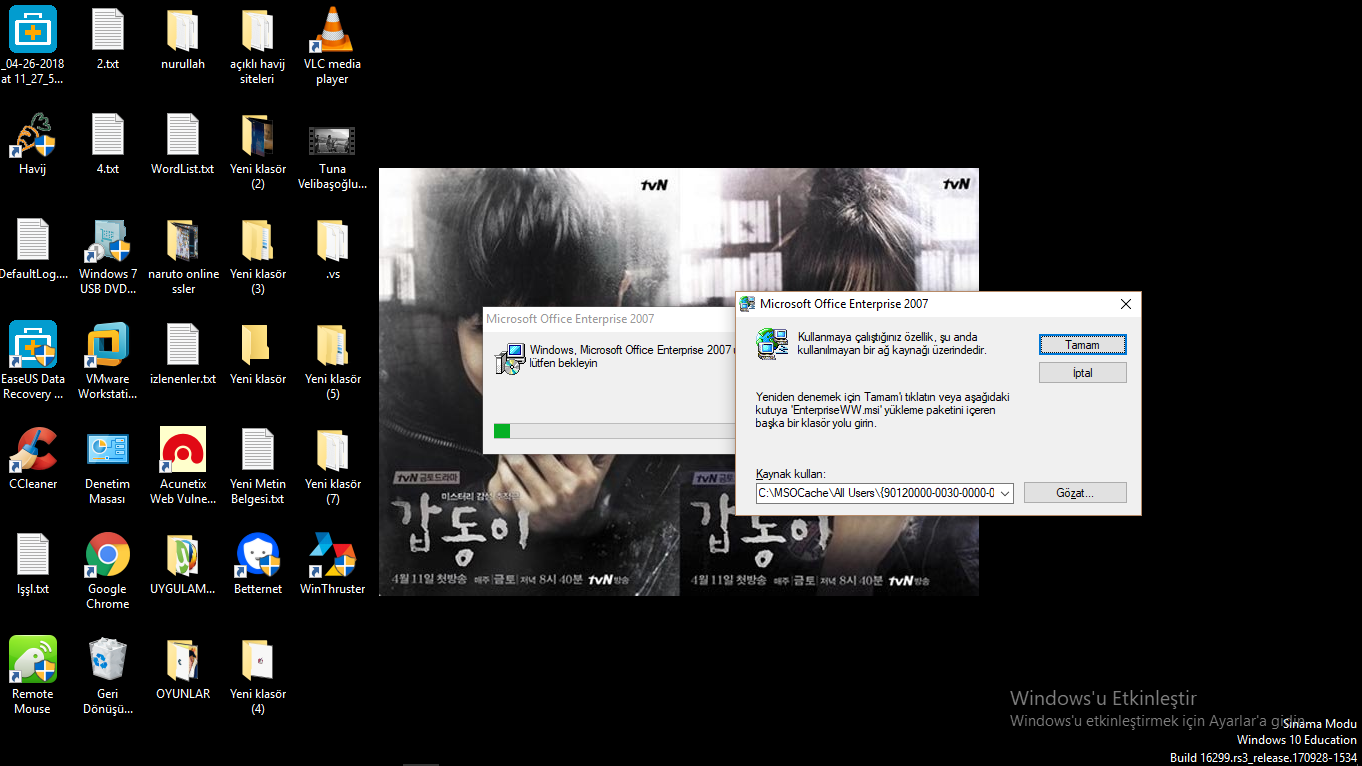Open Denetim Masası control panel
1362x766 pixels.
[107, 467]
